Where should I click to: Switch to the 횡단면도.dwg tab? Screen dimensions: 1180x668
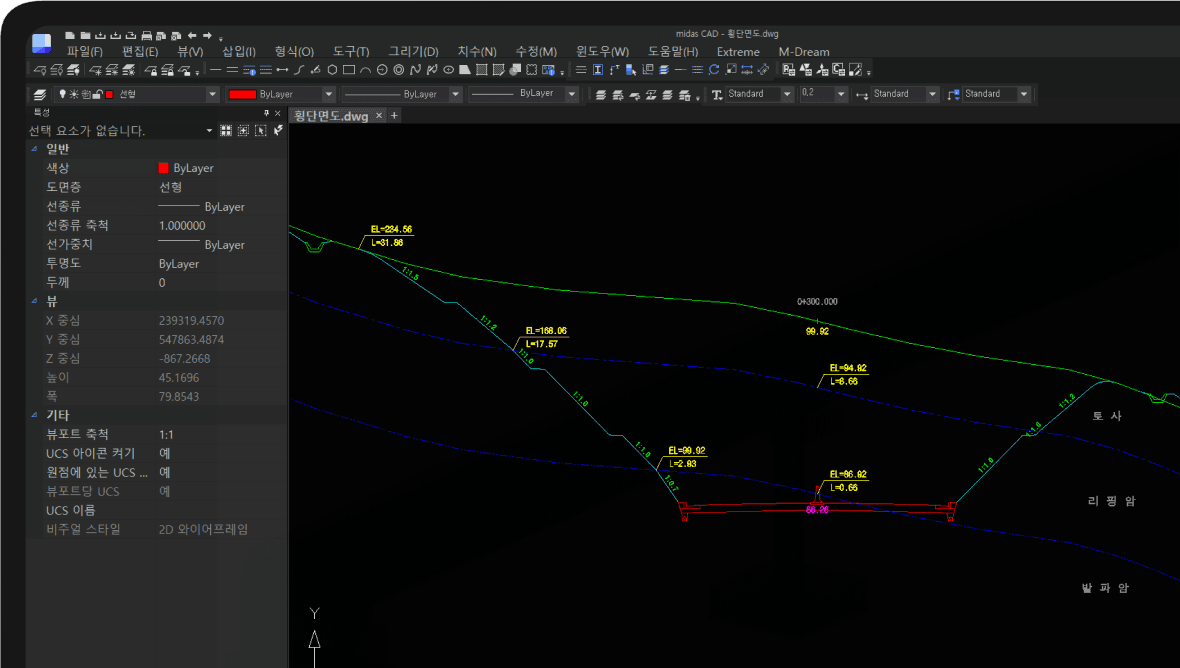click(x=331, y=116)
